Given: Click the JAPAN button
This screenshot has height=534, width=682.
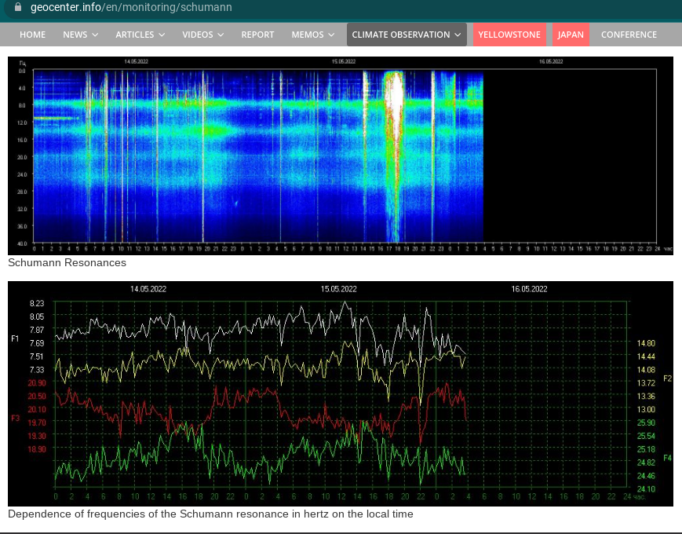Looking at the screenshot, I should (x=571, y=34).
